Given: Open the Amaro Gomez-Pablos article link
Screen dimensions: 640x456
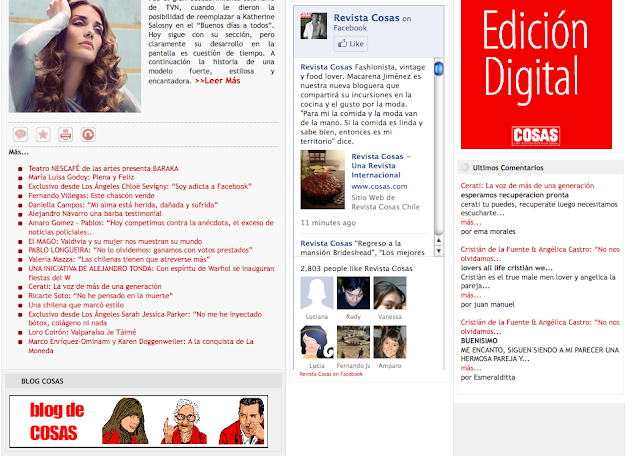Looking at the screenshot, I should 151,227.
